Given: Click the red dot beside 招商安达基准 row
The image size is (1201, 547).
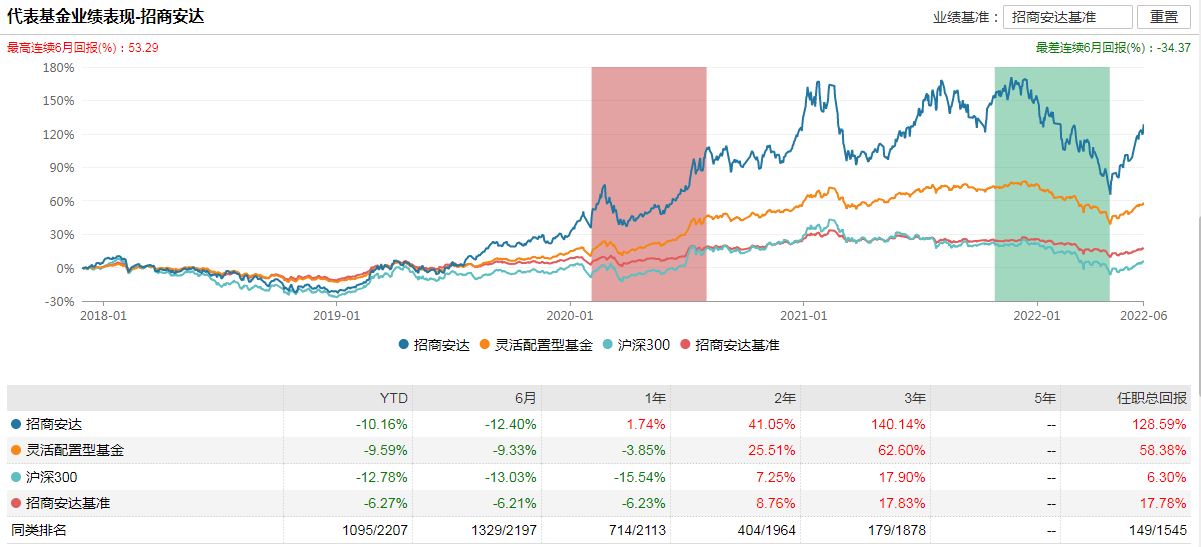Looking at the screenshot, I should [15, 503].
